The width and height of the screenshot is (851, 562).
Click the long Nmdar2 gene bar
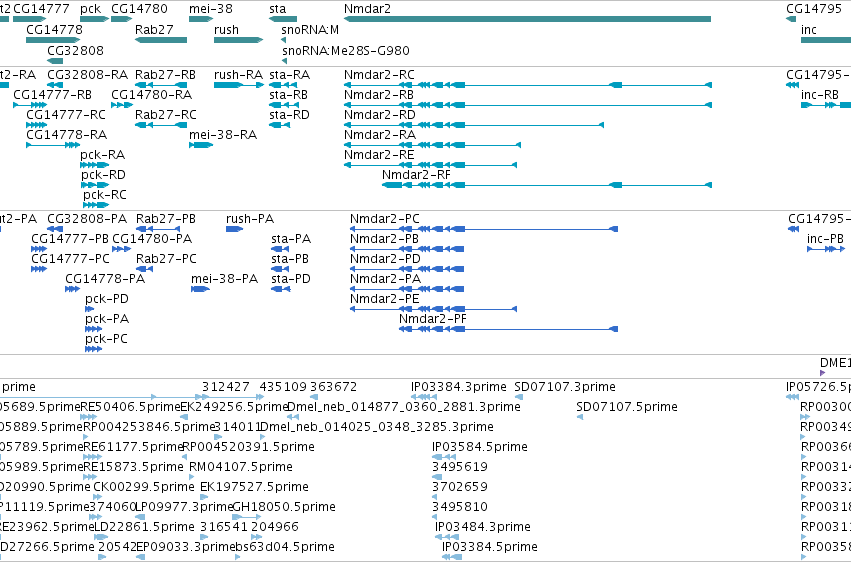[x=528, y=19]
